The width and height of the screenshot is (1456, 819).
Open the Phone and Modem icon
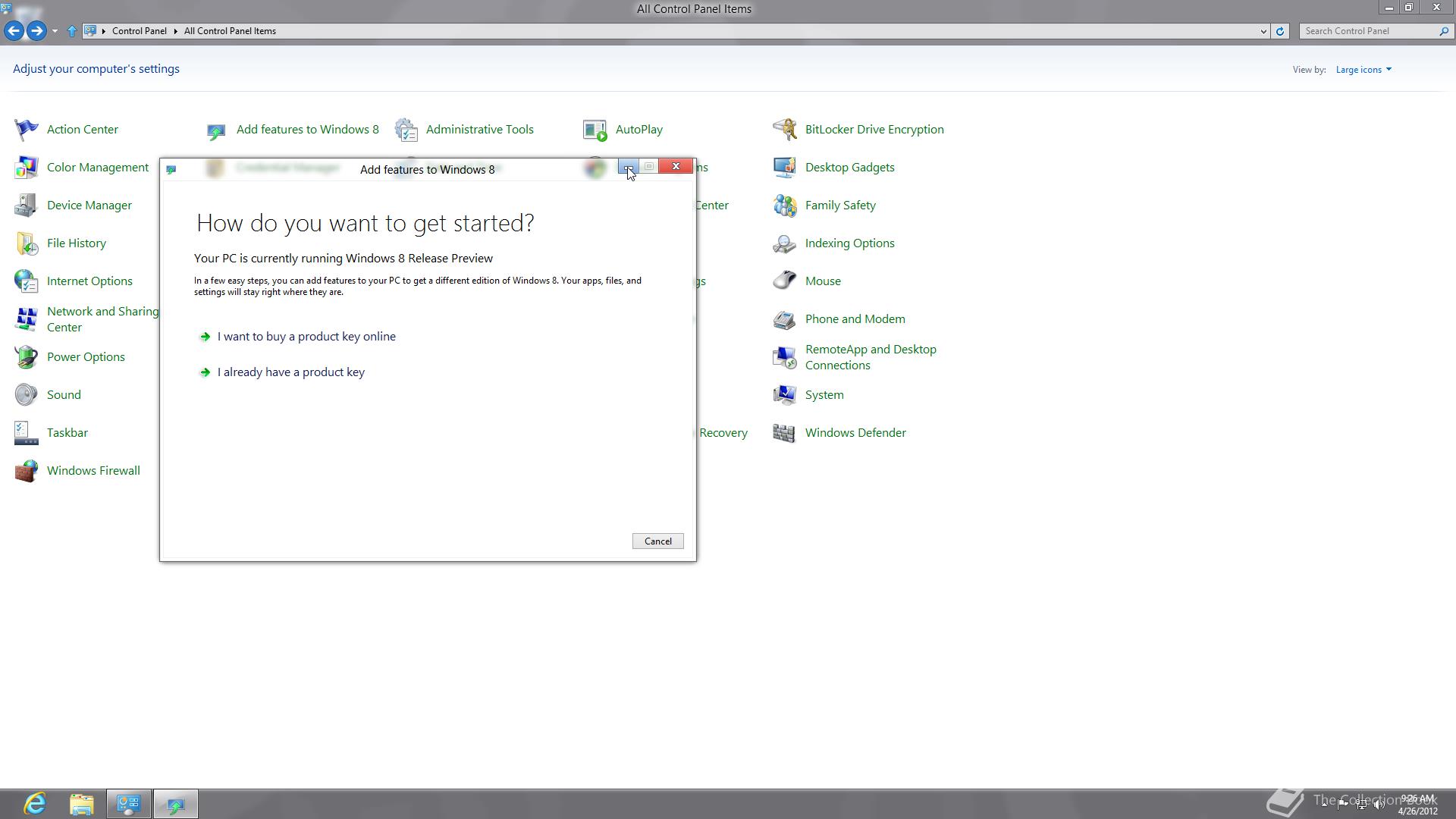785,319
